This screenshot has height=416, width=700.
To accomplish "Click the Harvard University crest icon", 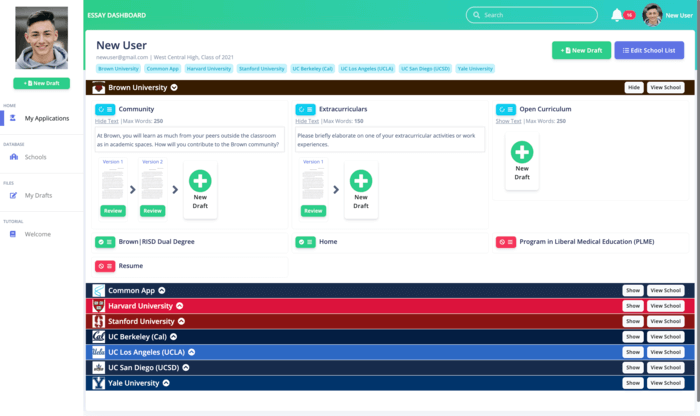I will coord(99,306).
